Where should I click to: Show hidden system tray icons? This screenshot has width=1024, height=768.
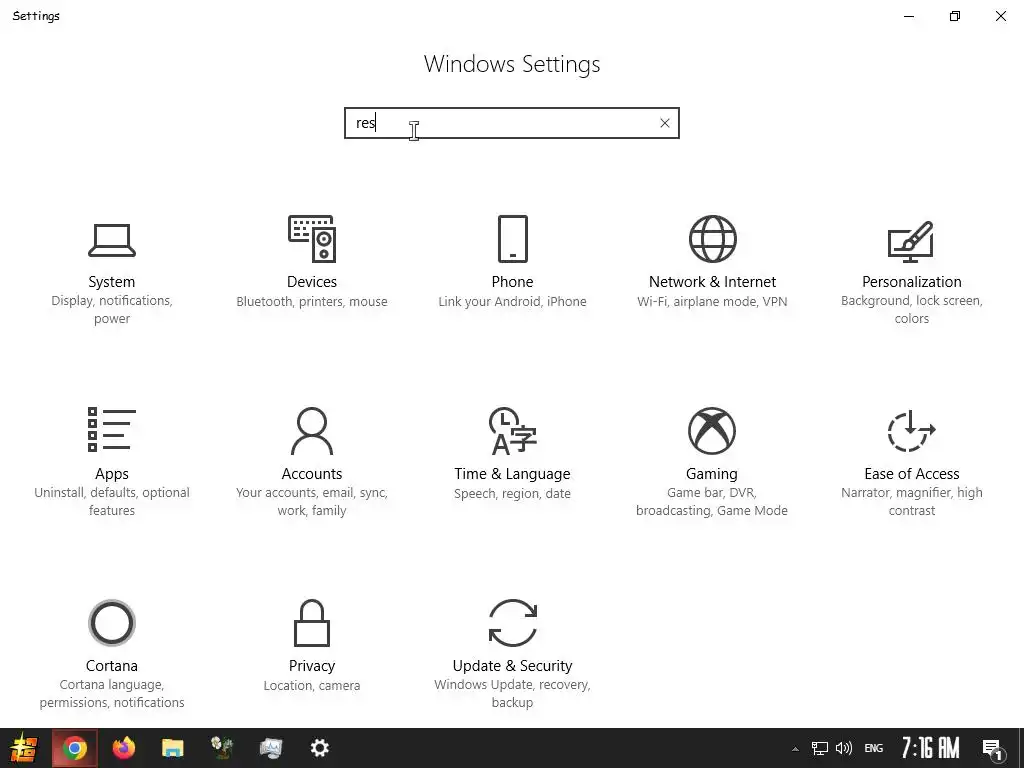click(795, 749)
